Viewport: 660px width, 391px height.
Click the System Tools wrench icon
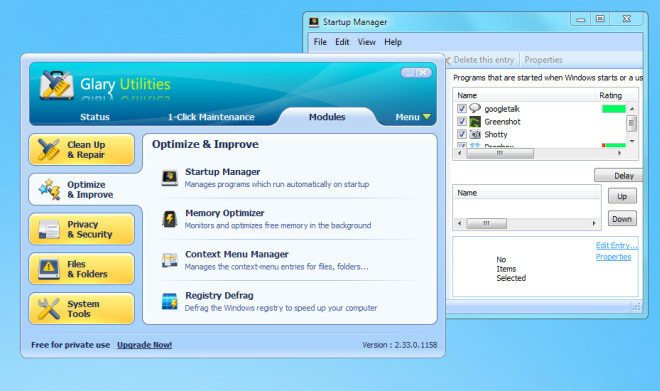pos(48,309)
